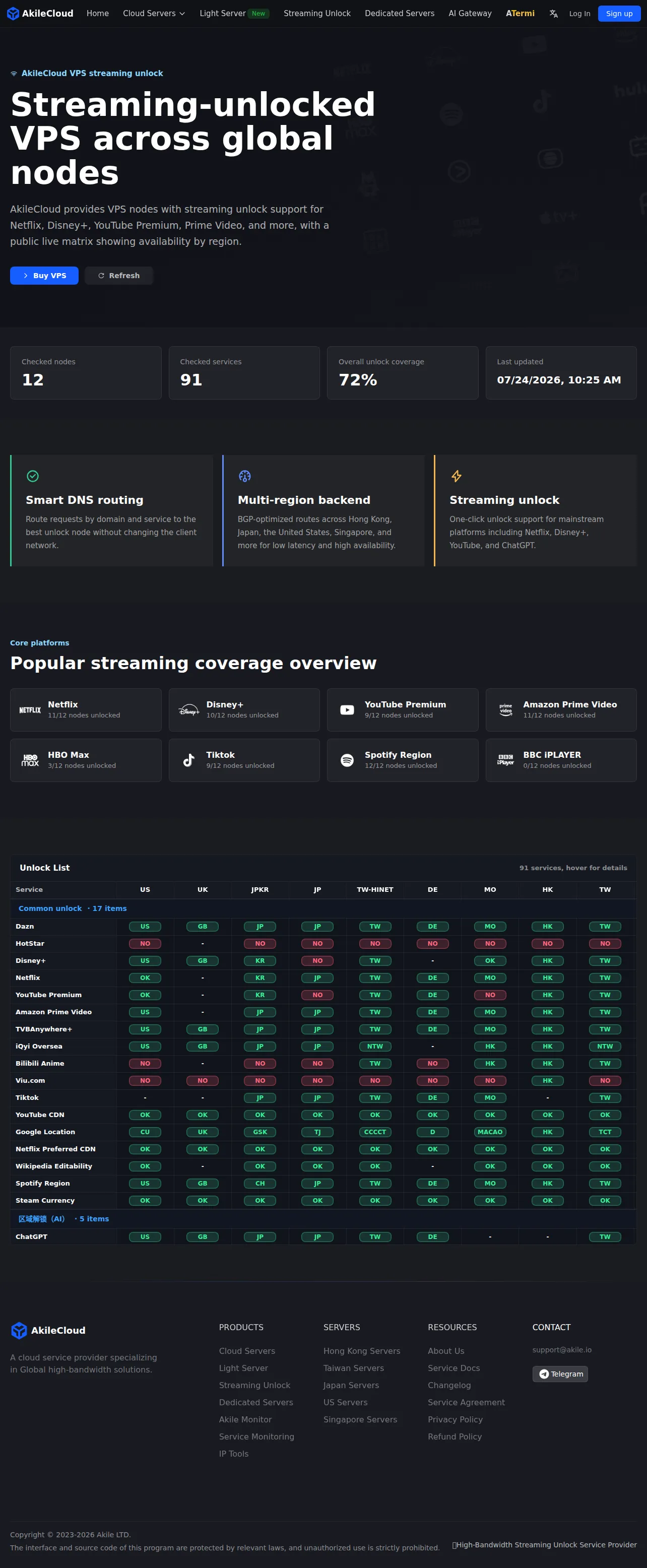Open the Refund Policy footer link

[x=455, y=1436]
